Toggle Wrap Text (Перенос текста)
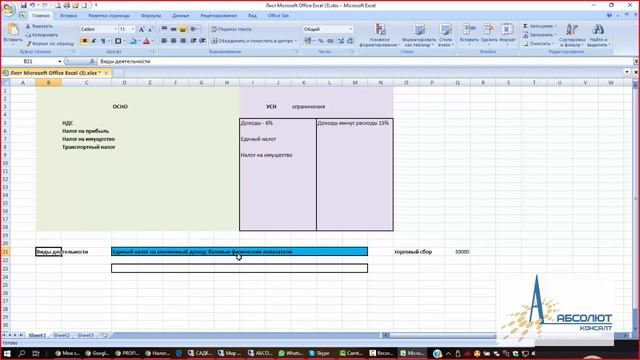This screenshot has width=640, height=360. point(231,29)
